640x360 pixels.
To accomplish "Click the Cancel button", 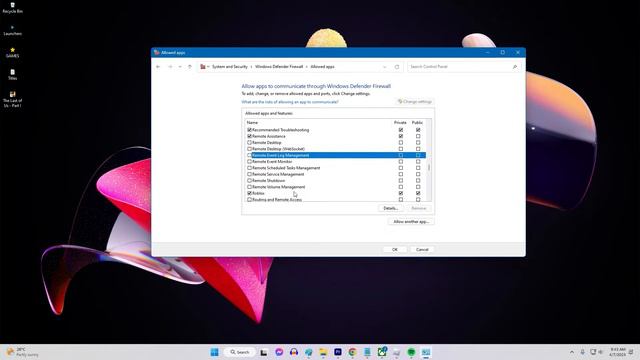I will click(x=422, y=249).
